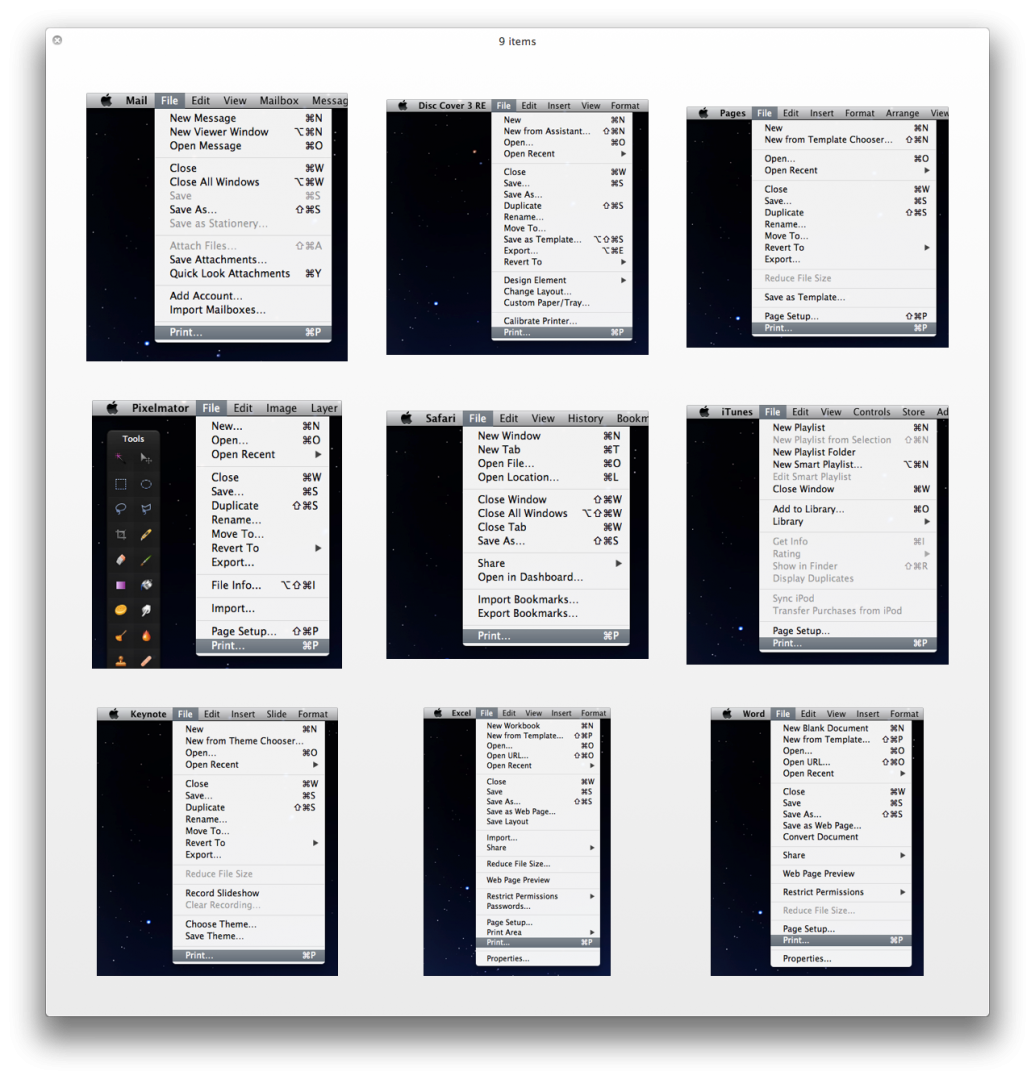Select the Eraser tool in Pixelmator
Viewport: 1035px width, 1080px height.
coord(121,560)
